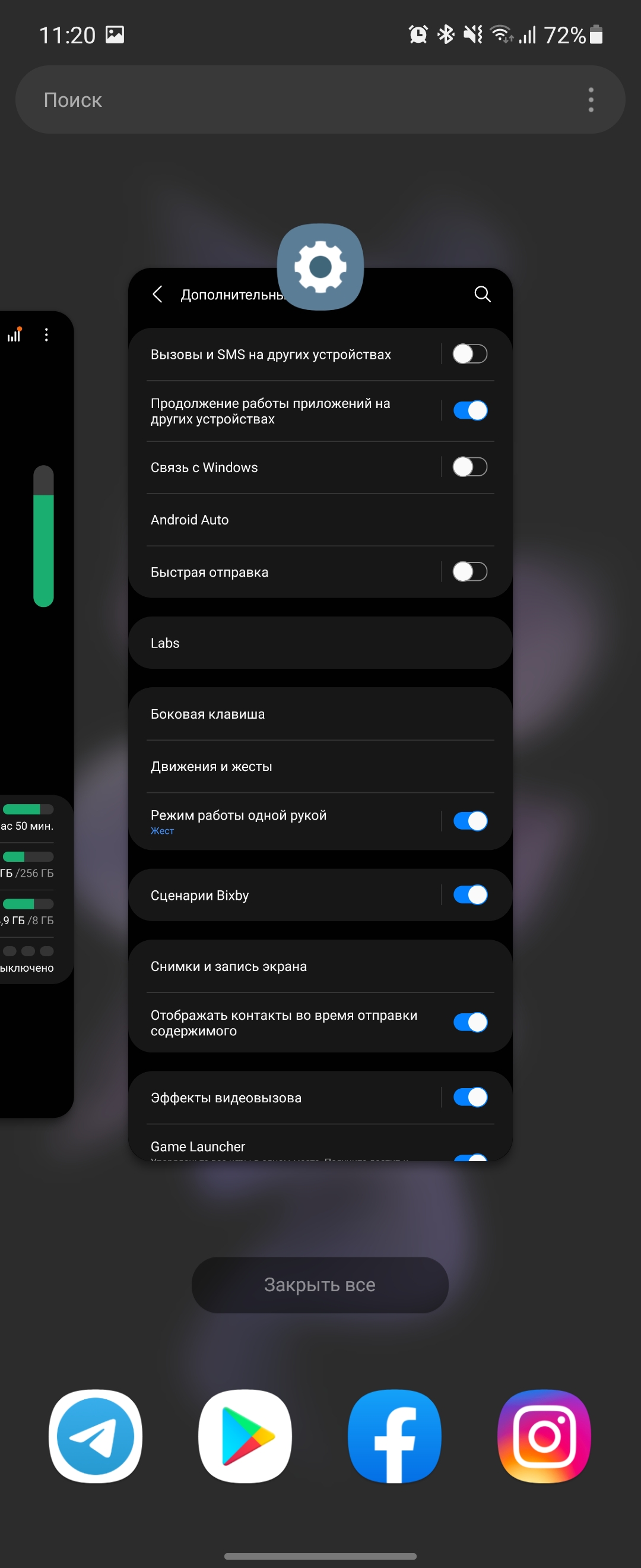Tap the Settings gear app icon
Screen dimensions: 641x1568
320,267
